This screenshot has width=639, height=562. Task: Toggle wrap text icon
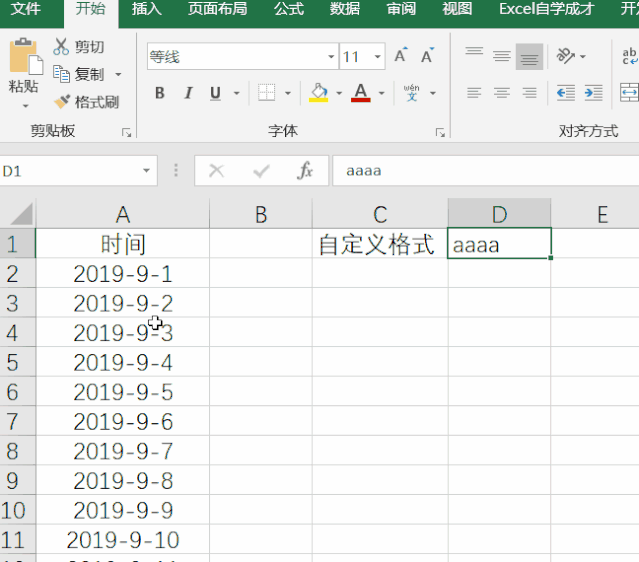[x=630, y=56]
